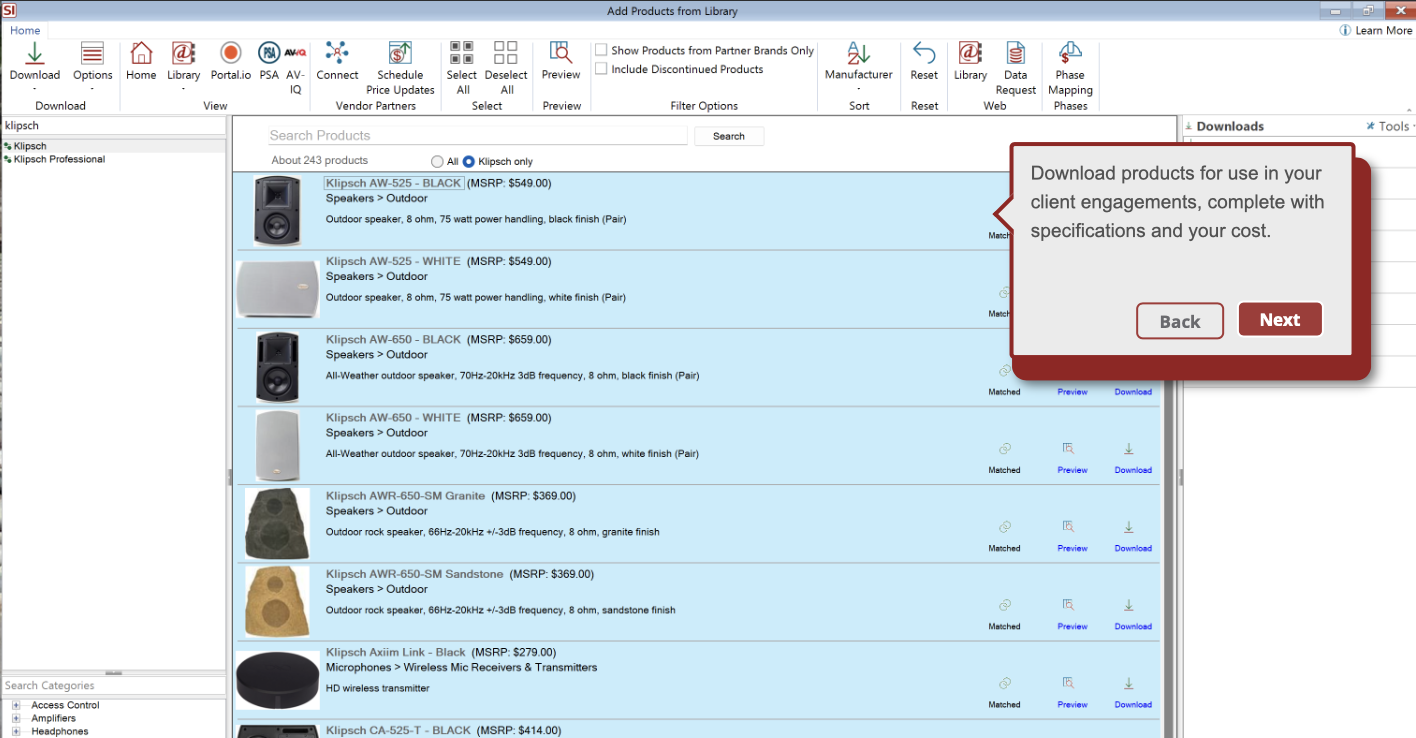Open the Options ribbon button
The width and height of the screenshot is (1416, 738).
pos(92,54)
